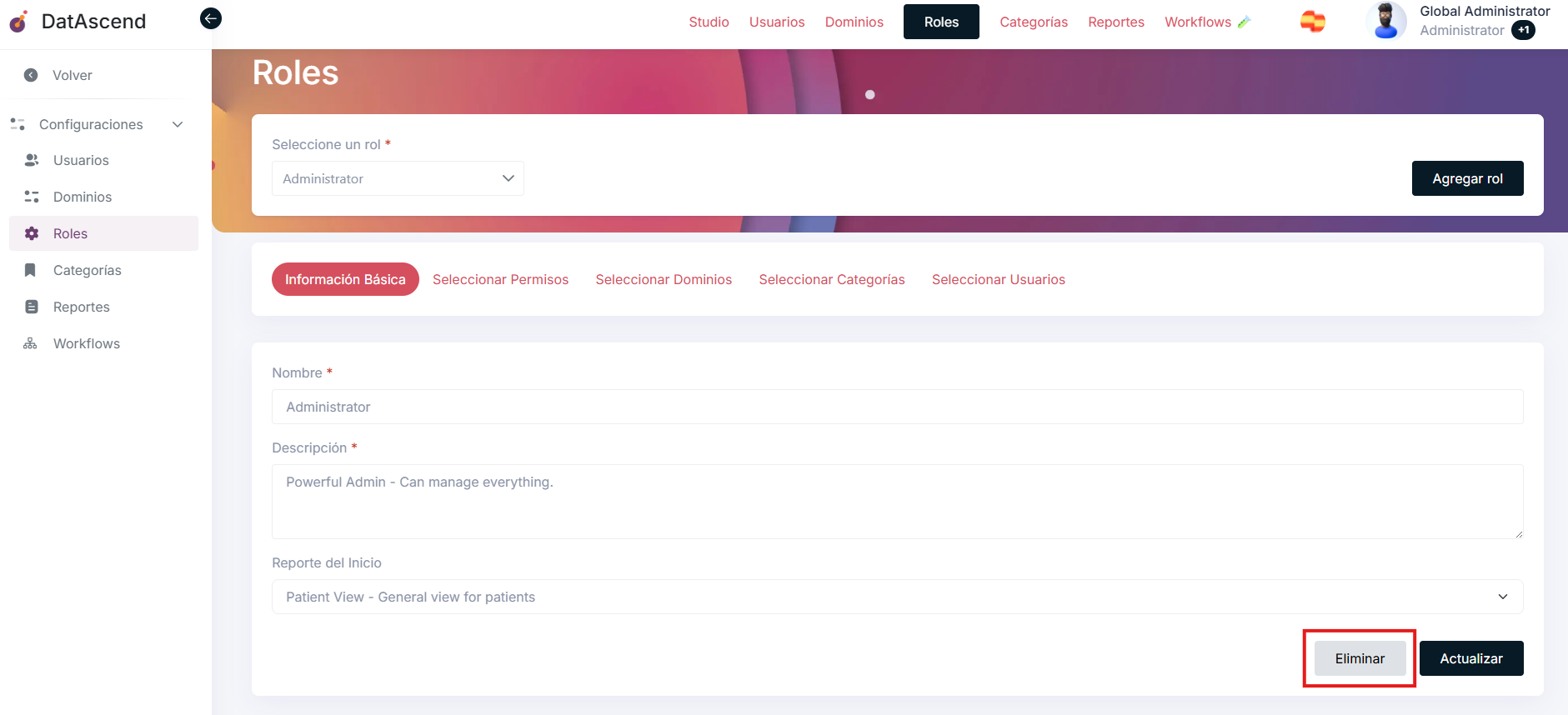1568x715 pixels.
Task: Click the Usuarios people icon in sidebar
Action: (32, 160)
